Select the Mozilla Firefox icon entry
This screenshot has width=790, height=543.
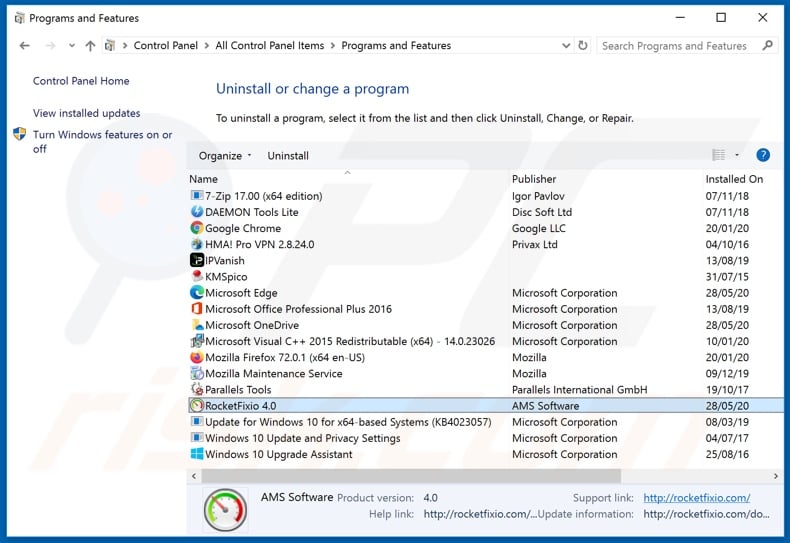(197, 357)
